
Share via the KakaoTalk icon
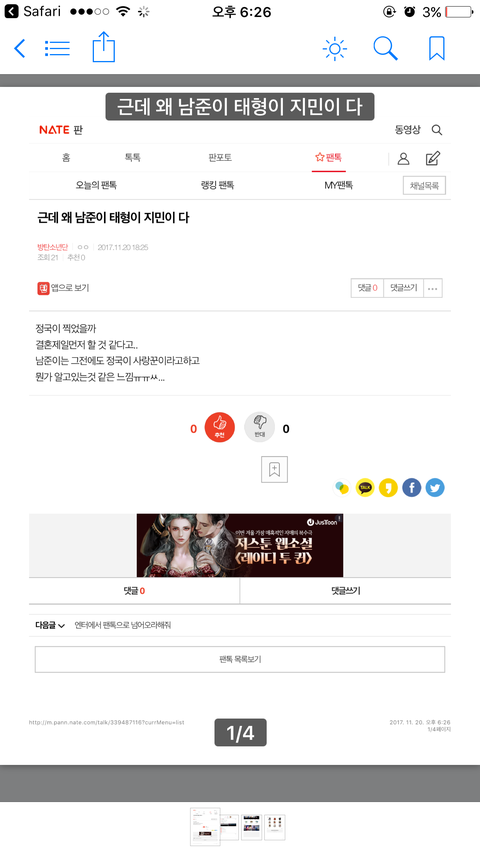coord(365,487)
